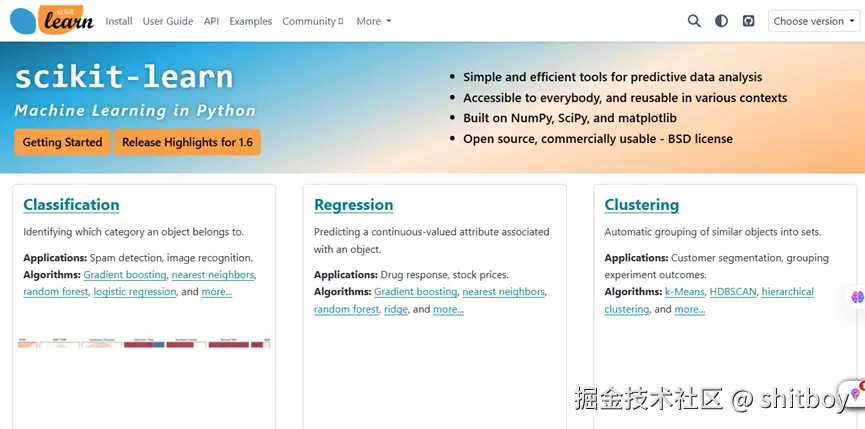Click the classifier comparison thumbnail image

click(144, 343)
